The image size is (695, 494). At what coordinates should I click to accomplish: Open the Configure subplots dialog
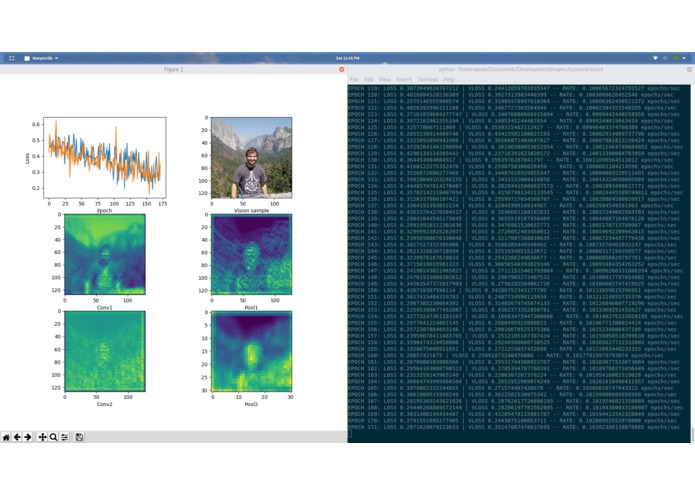pyautogui.click(x=65, y=437)
